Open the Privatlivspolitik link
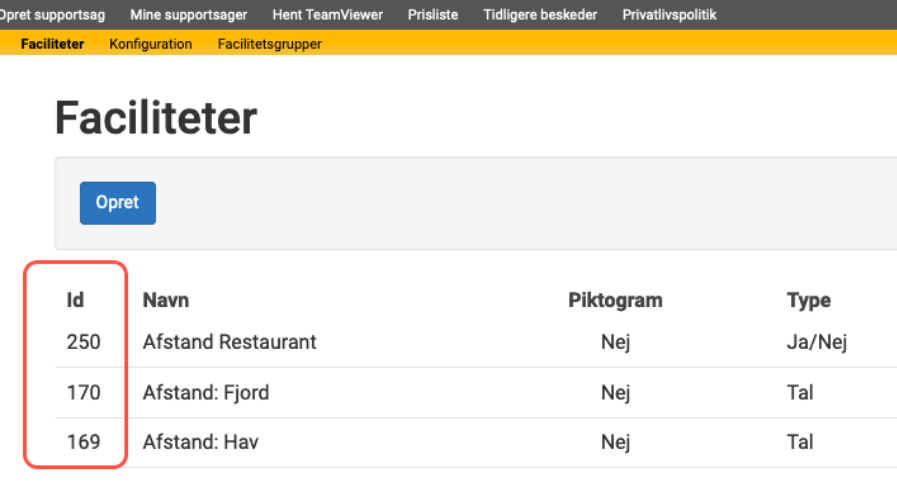The width and height of the screenshot is (897, 487). (669, 15)
